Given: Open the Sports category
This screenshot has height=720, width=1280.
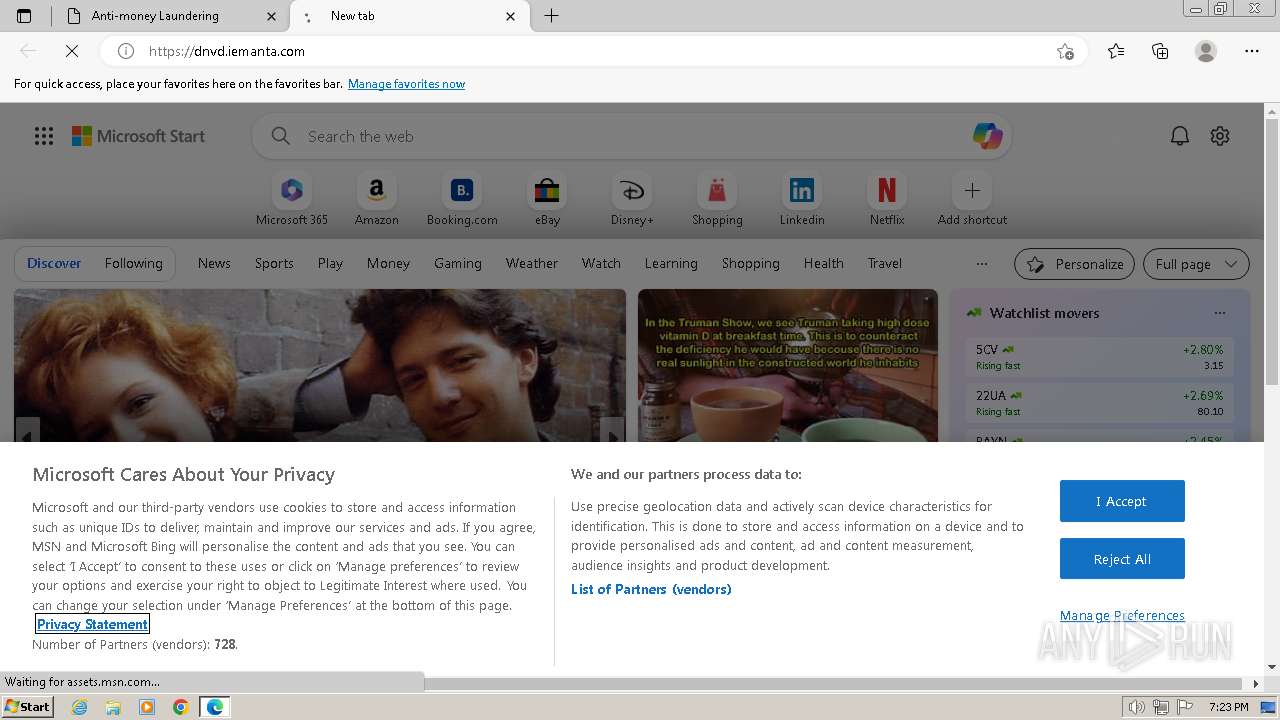Looking at the screenshot, I should pyautogui.click(x=274, y=263).
